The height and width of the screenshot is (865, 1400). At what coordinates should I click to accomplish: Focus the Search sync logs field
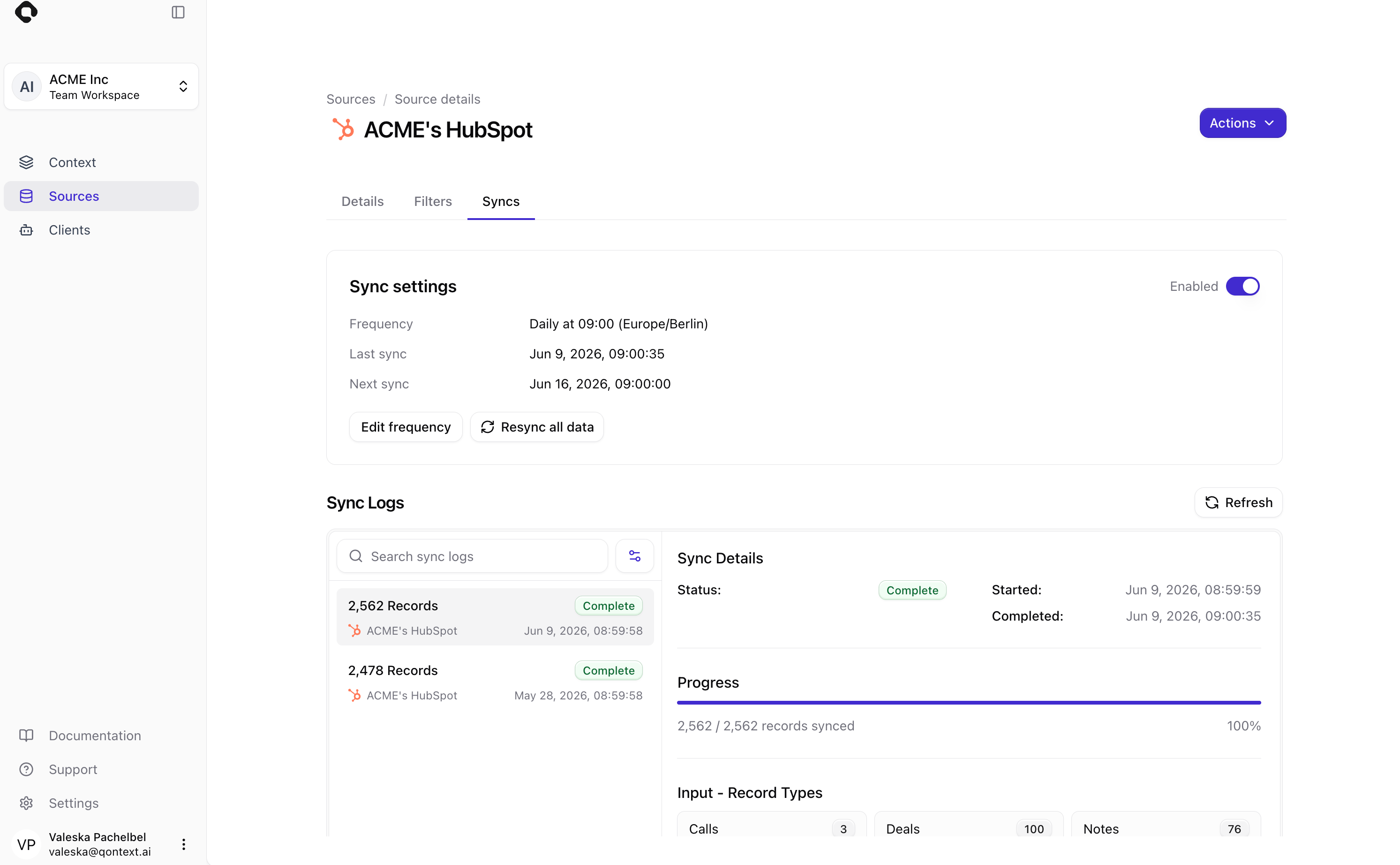click(x=472, y=556)
